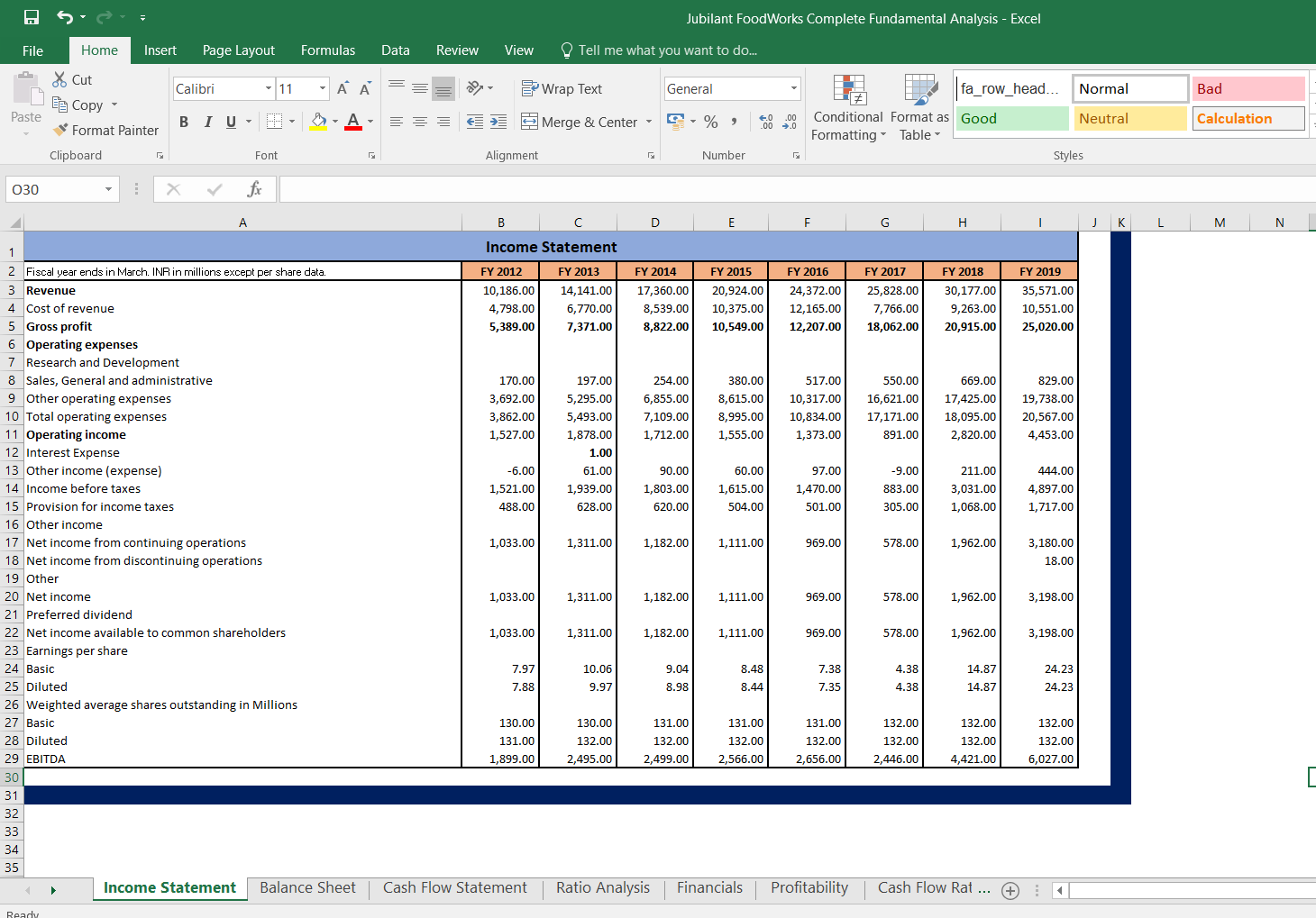Click the Increase Decimal icon
The image size is (1316, 918).
[766, 121]
